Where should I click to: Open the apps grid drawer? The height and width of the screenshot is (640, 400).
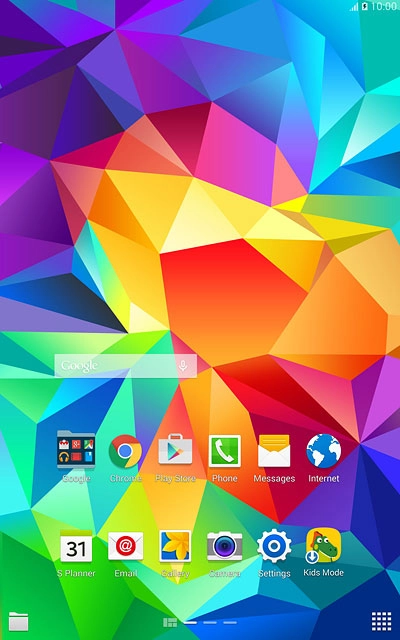381,622
